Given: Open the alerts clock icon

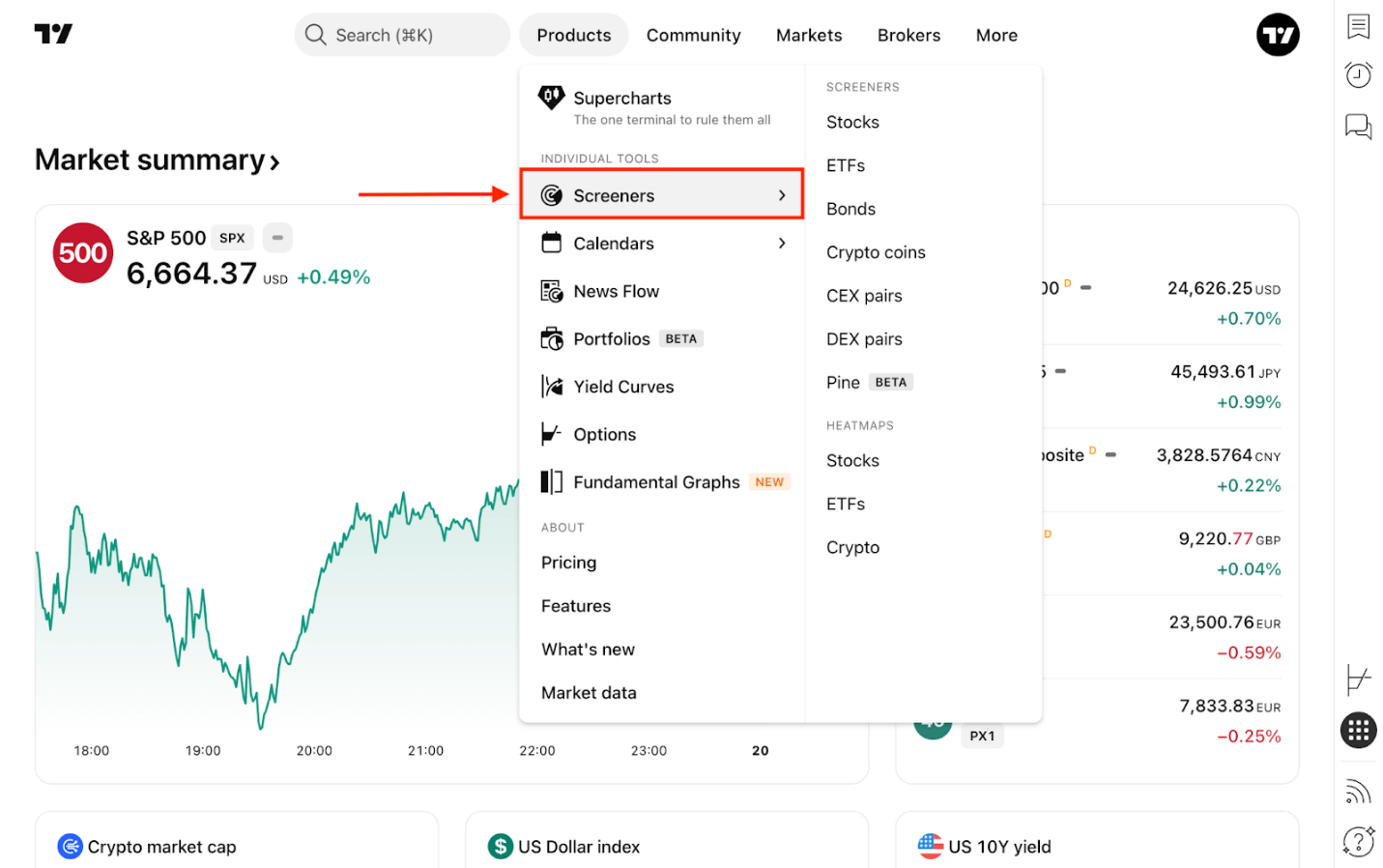Looking at the screenshot, I should point(1358,74).
